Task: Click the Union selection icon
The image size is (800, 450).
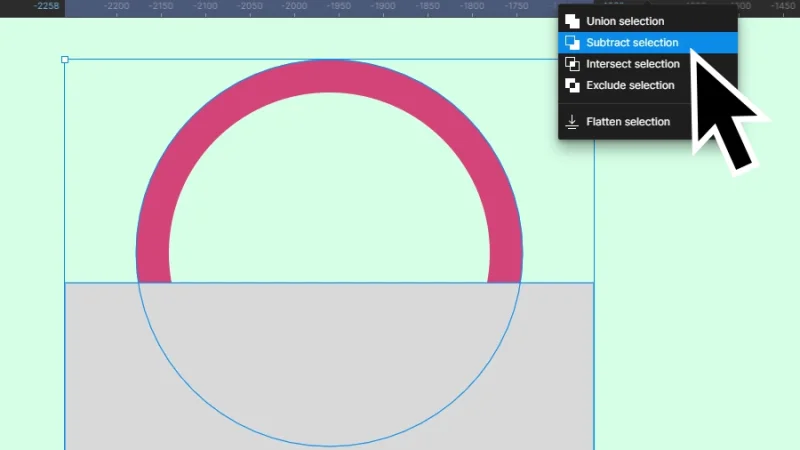Action: pos(572,21)
